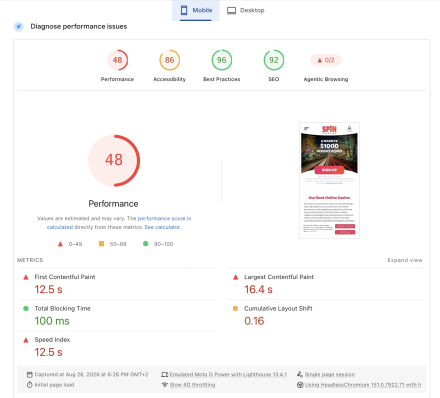This screenshot has height=398, width=440.
Task: Click the stopwatch icon beside Initial page load
Action: pos(30,385)
